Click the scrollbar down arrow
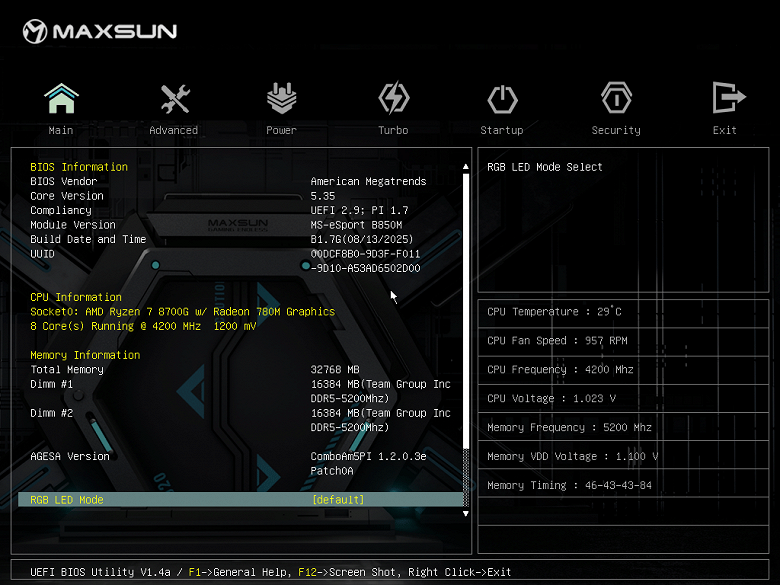Viewport: 780px width, 585px height. 465,513
